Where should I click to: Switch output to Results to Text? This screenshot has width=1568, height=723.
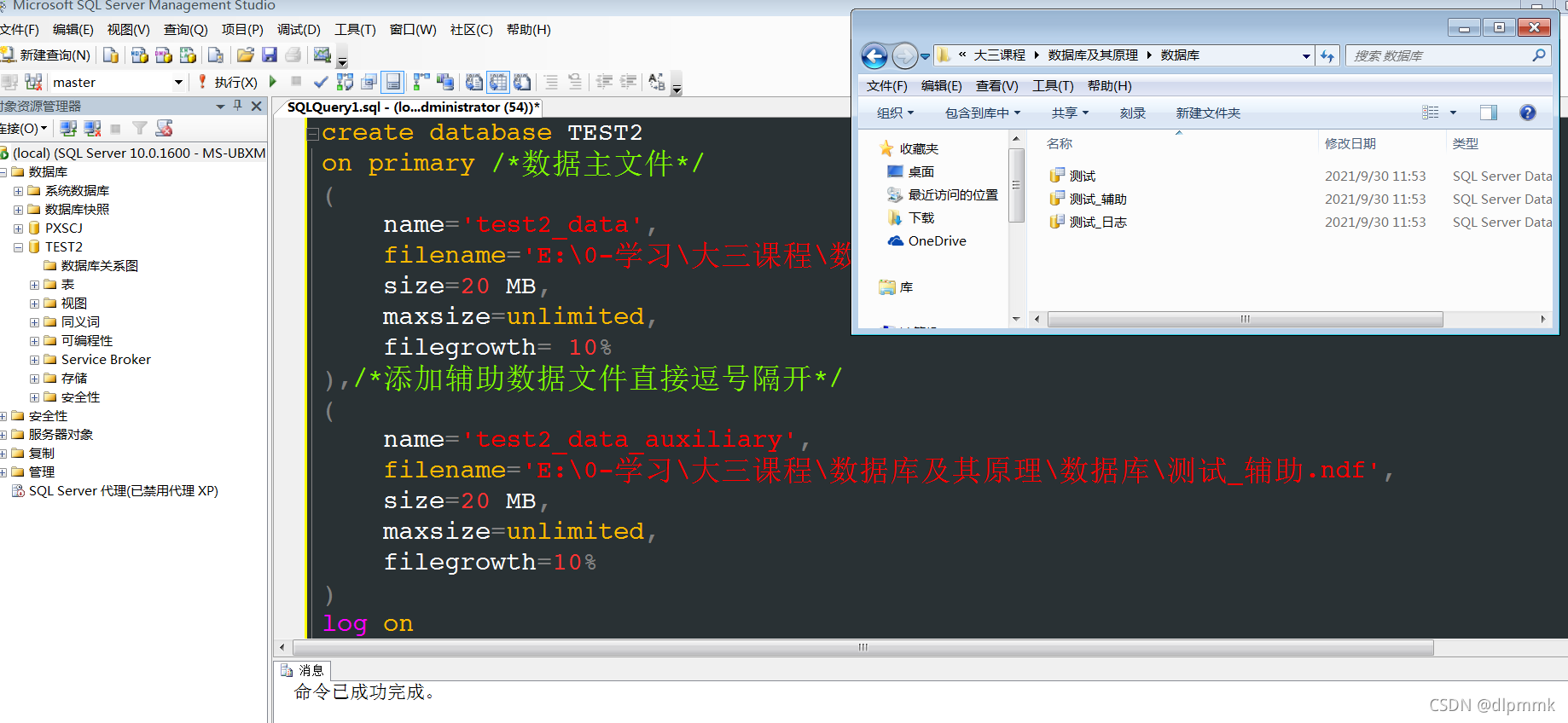[474, 82]
